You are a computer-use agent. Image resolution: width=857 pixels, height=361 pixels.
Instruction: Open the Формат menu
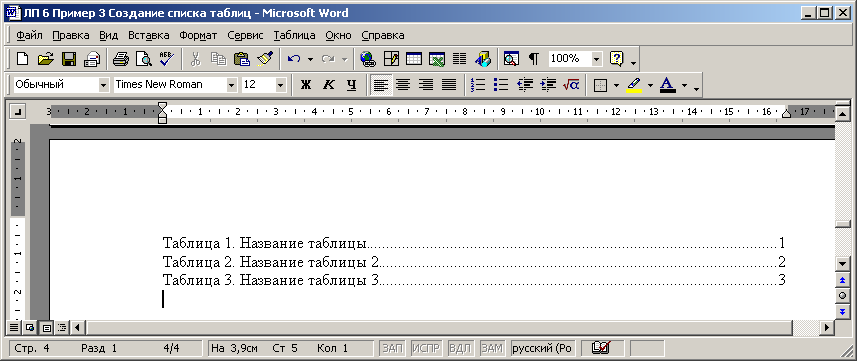click(198, 36)
